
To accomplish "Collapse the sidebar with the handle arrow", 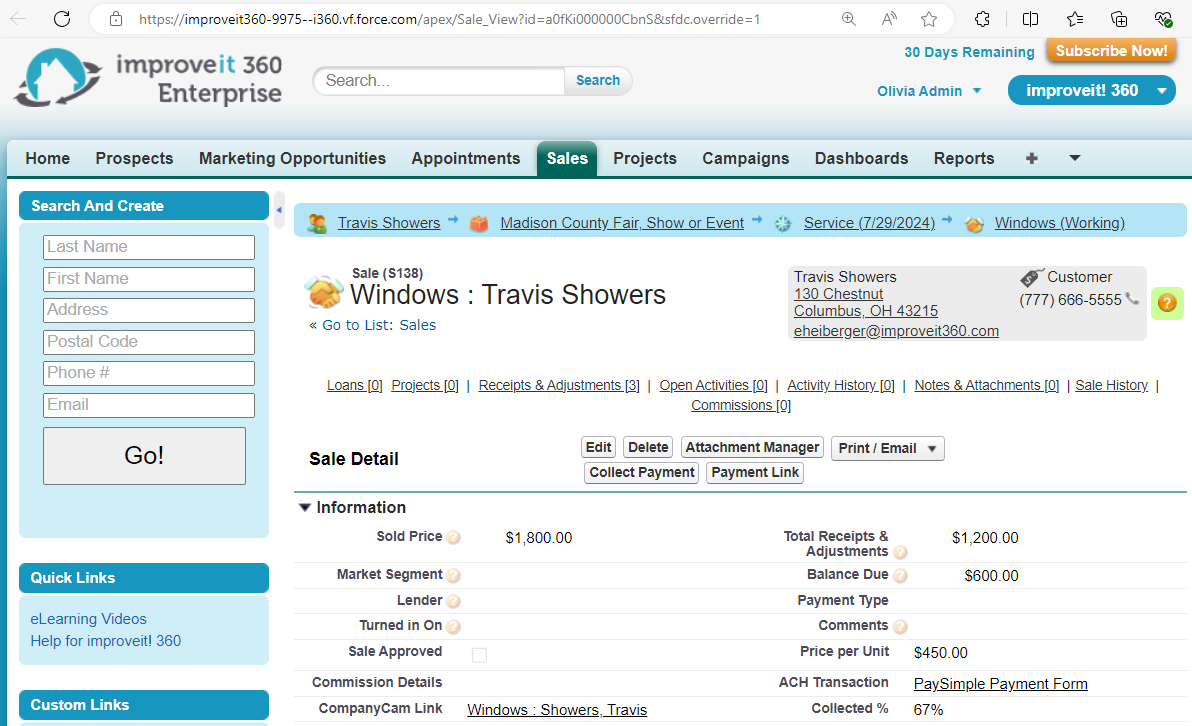I will click(279, 211).
